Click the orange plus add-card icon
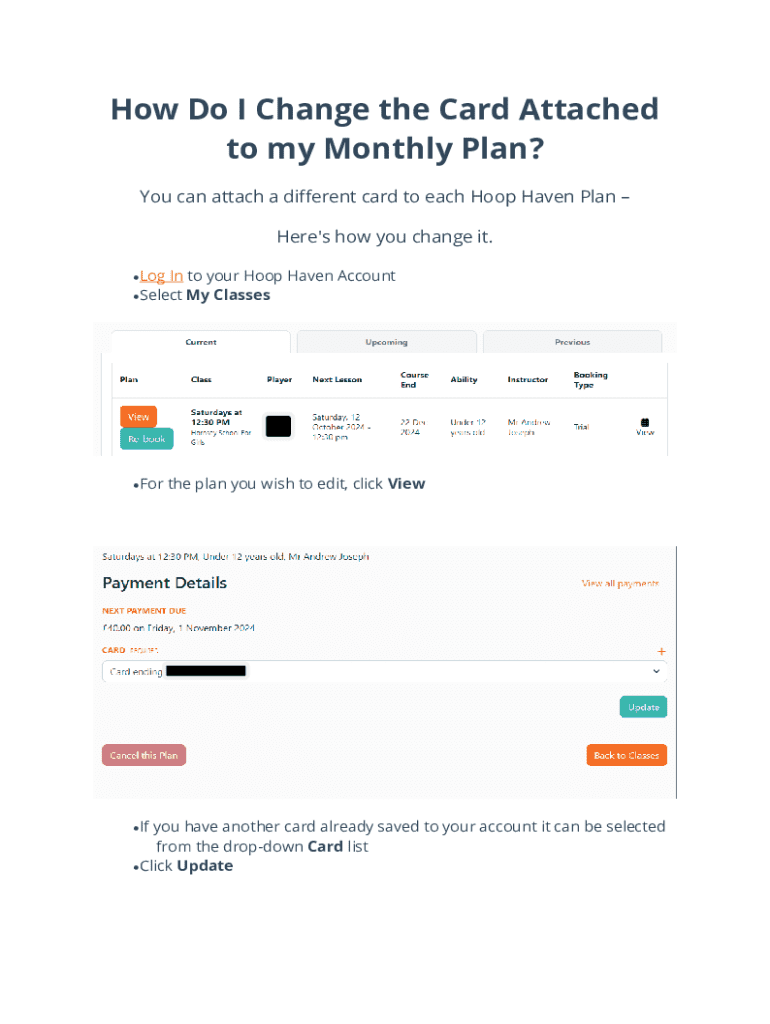The image size is (770, 1024). pyautogui.click(x=661, y=651)
